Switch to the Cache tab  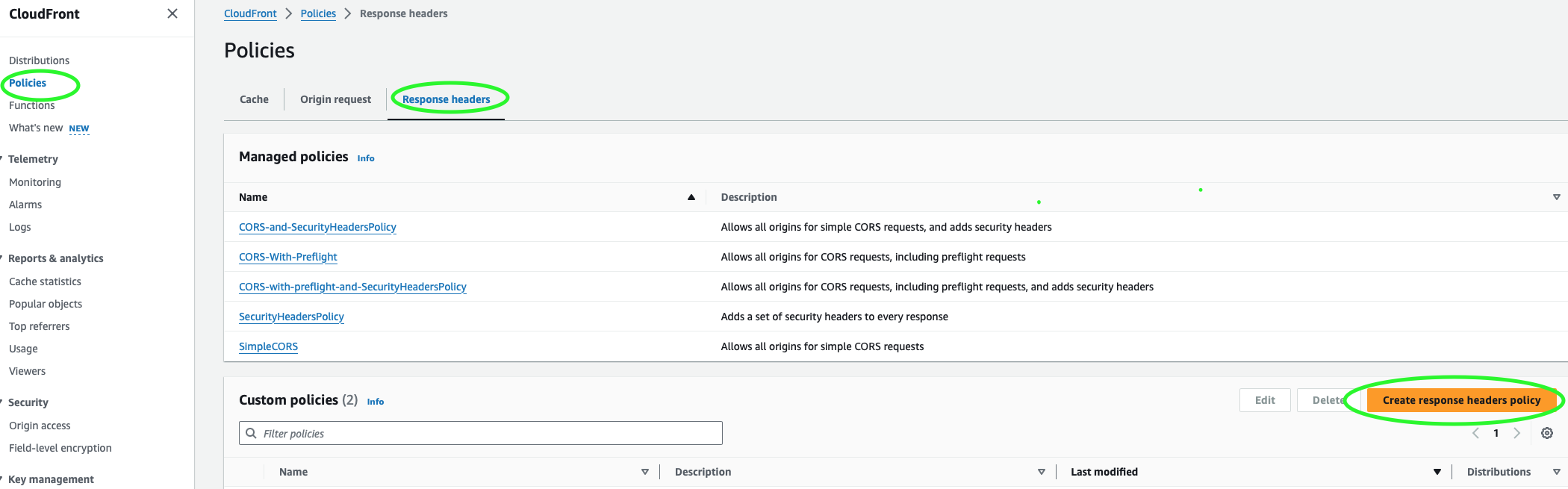point(254,99)
